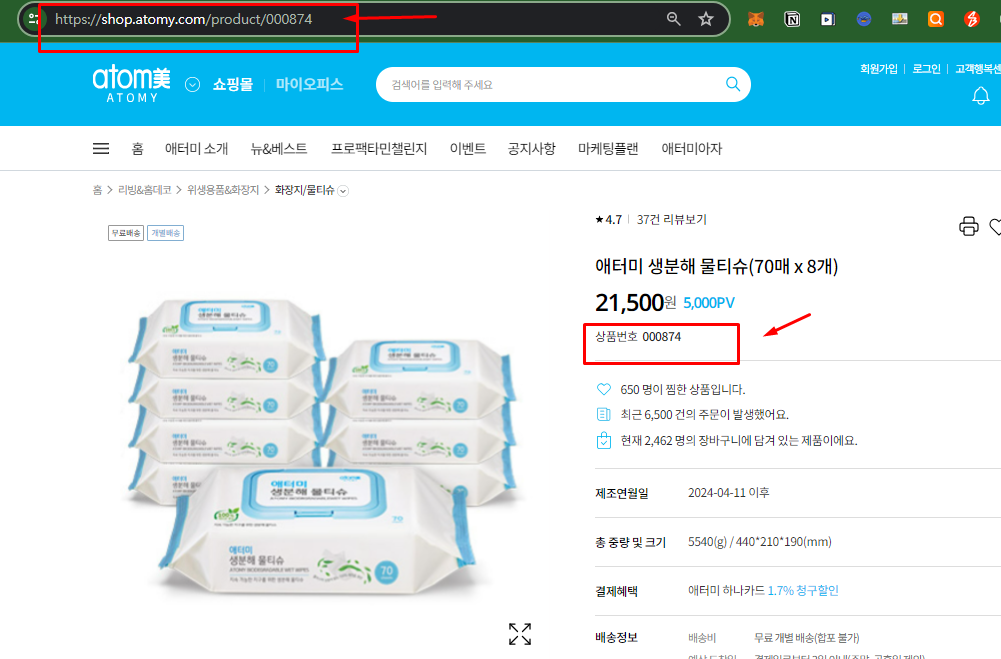The width and height of the screenshot is (1001, 659).
Task: Click the order list icon beside 최근 6,500 건
Action: pyautogui.click(x=603, y=414)
